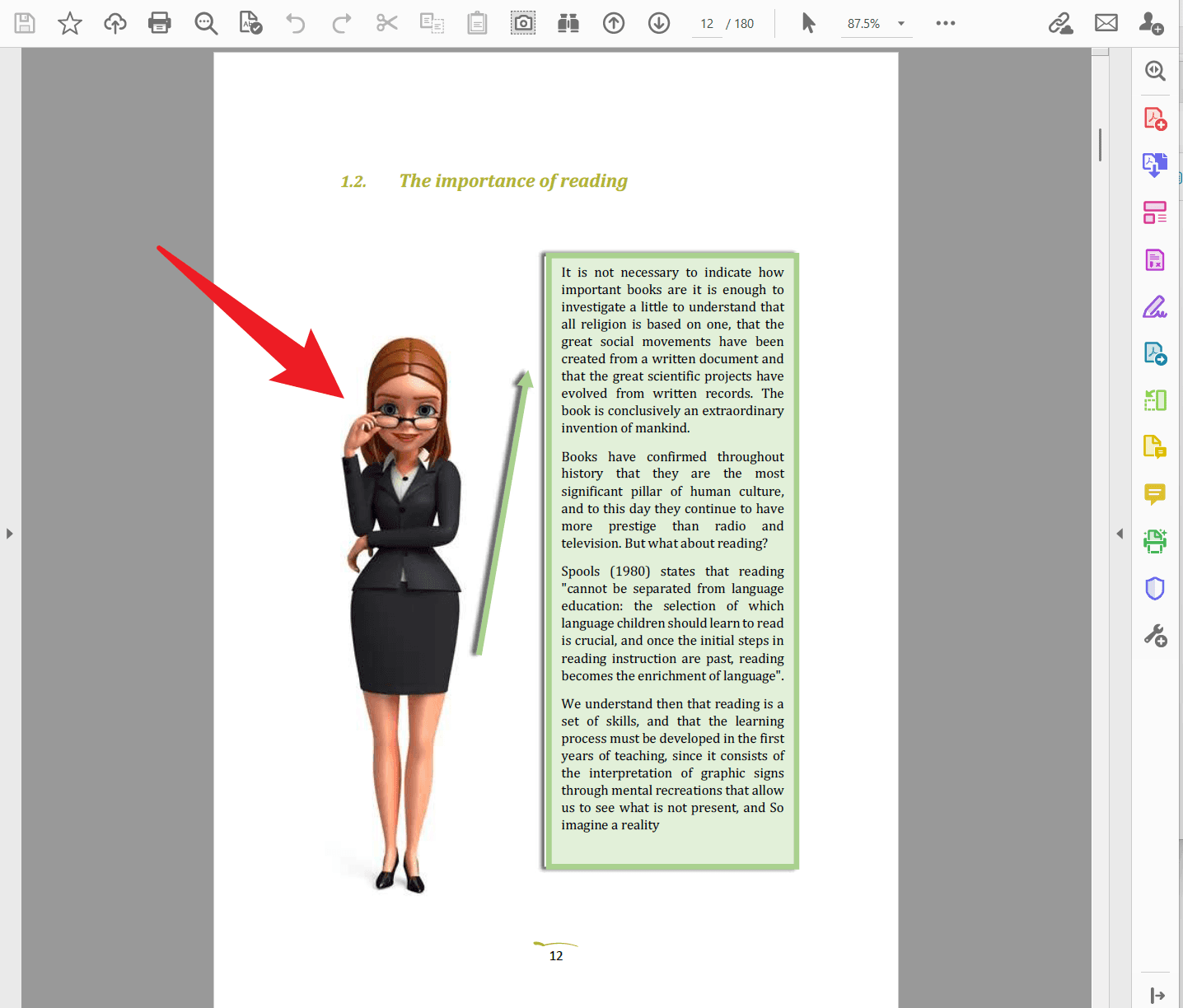Print the document
Viewport: 1183px width, 1008px height.
[x=160, y=23]
